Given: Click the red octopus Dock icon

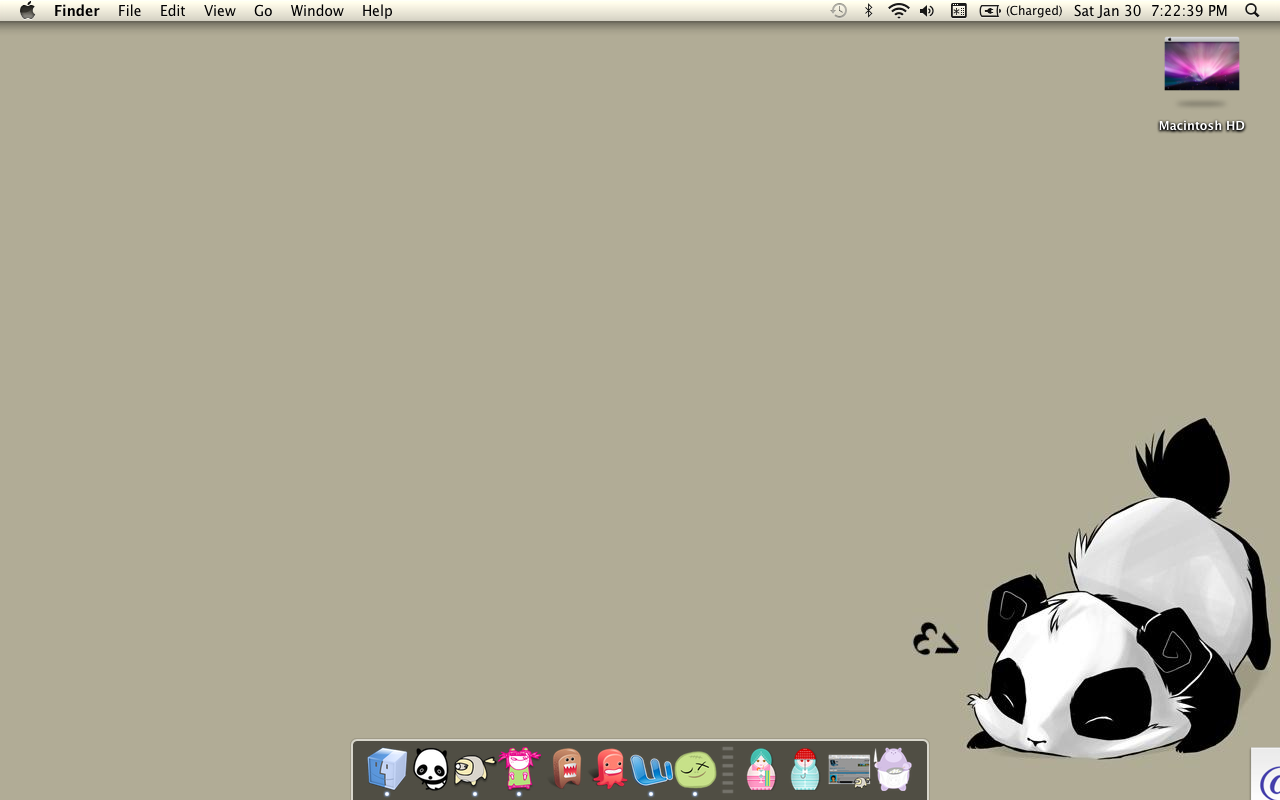Looking at the screenshot, I should 608,769.
